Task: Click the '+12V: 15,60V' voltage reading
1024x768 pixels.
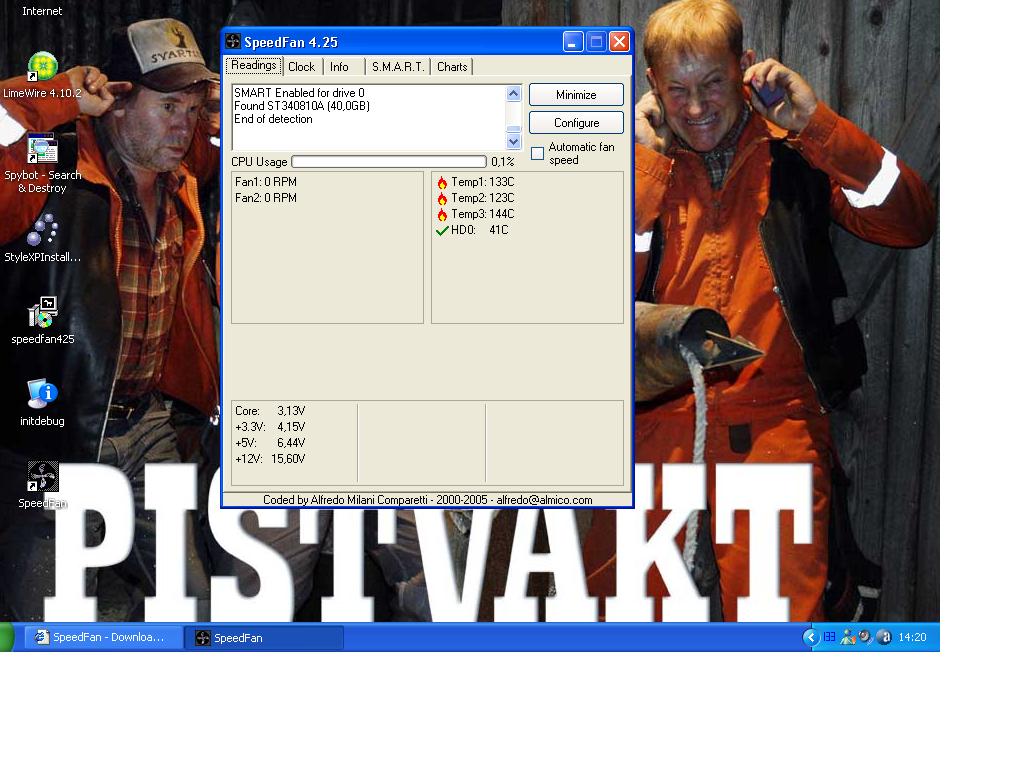Action: click(x=270, y=458)
